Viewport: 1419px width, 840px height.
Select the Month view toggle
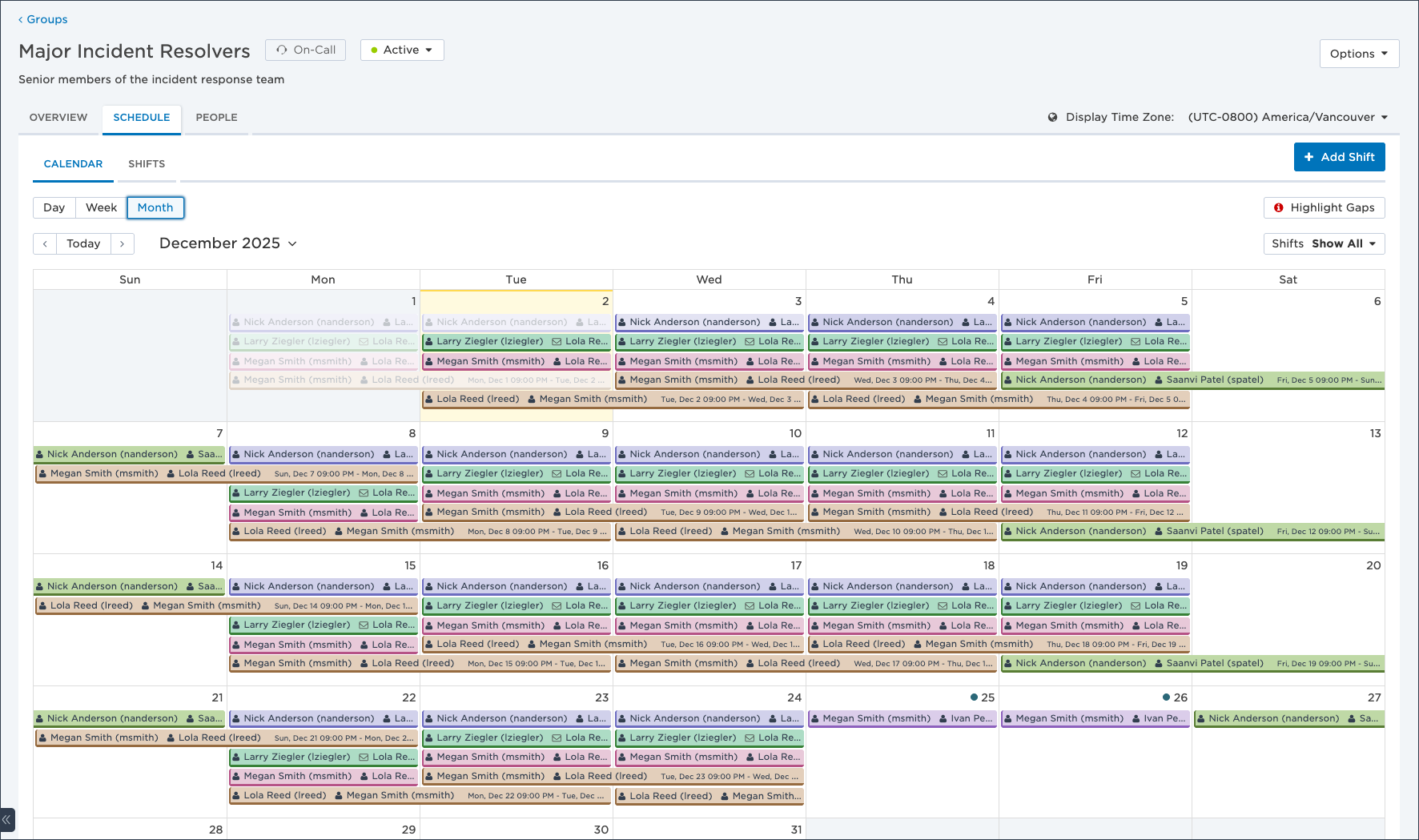tap(155, 207)
